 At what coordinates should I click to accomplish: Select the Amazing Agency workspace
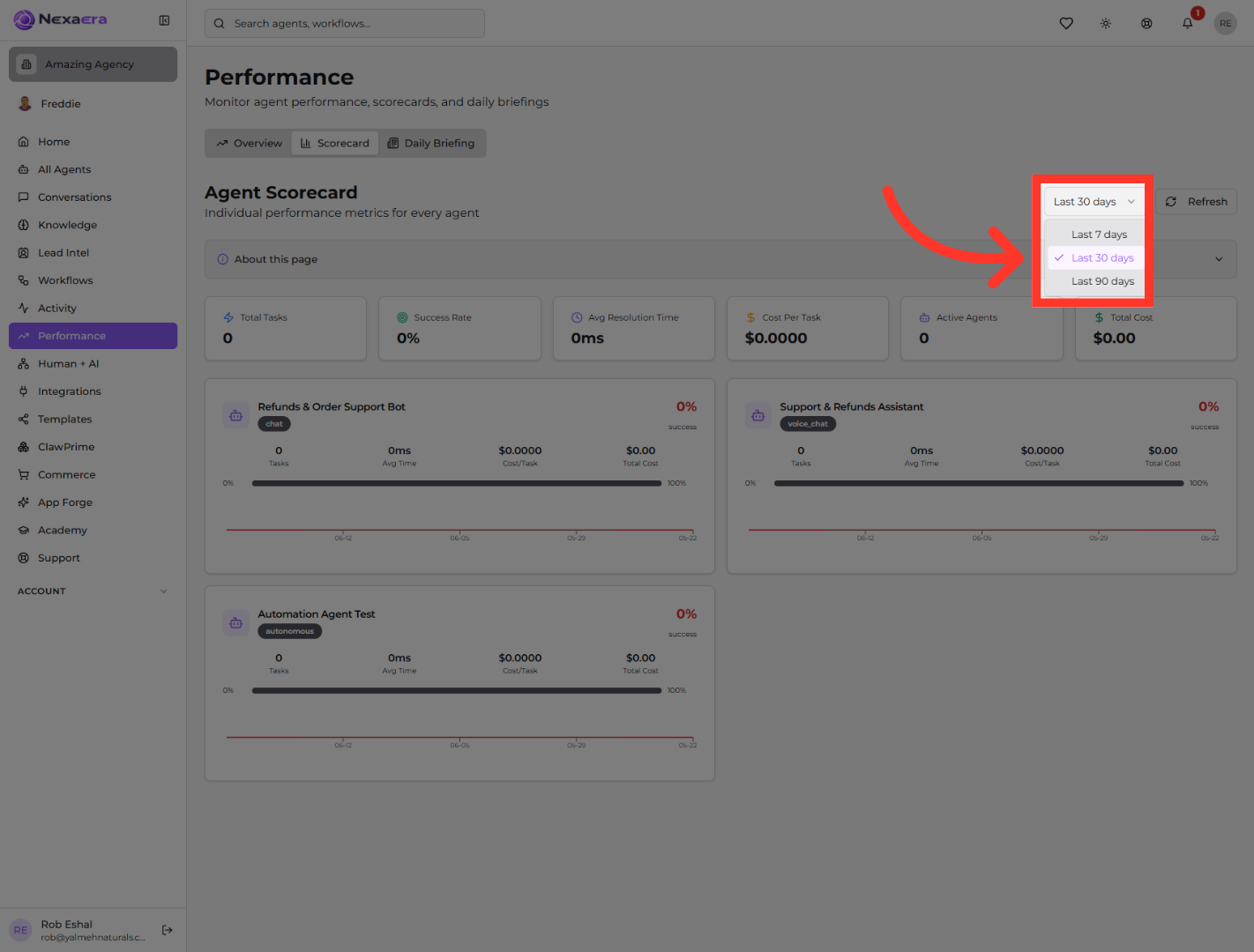coord(93,64)
